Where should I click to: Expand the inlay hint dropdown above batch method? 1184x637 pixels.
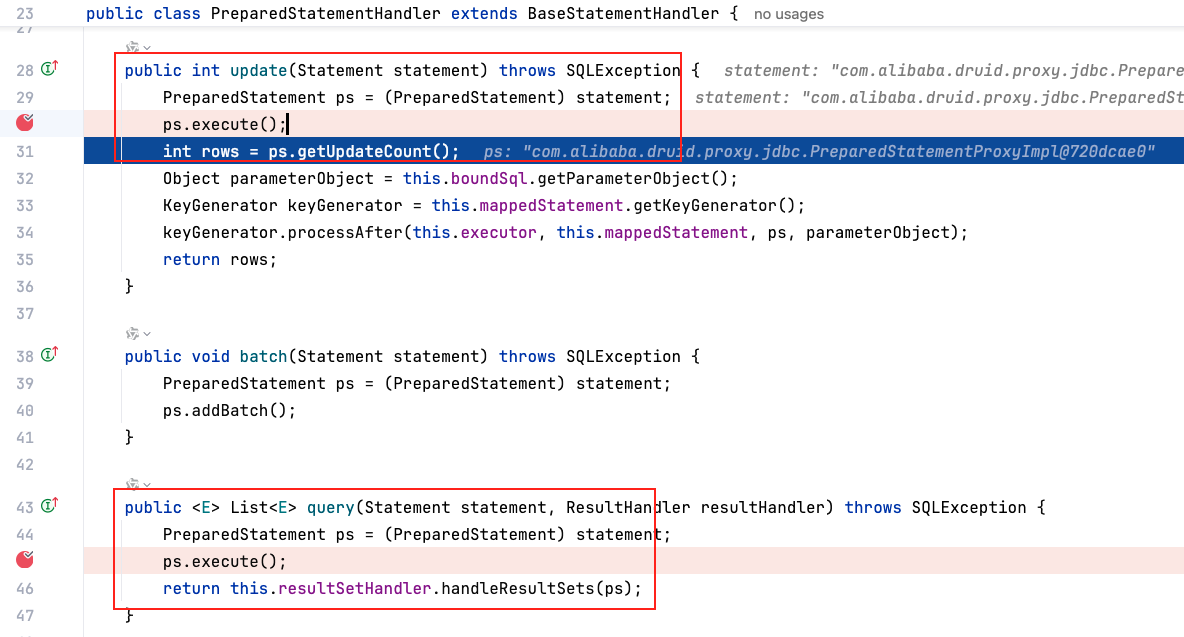[137, 334]
